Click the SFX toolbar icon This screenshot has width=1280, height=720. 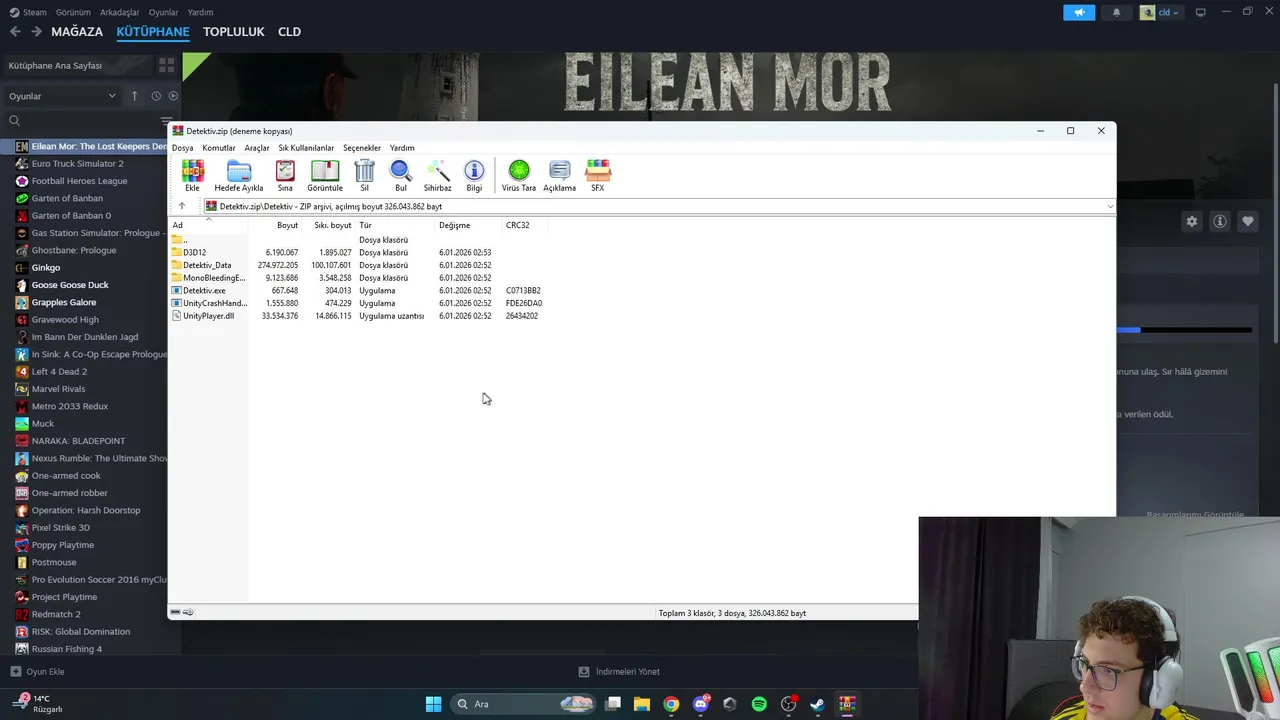598,175
